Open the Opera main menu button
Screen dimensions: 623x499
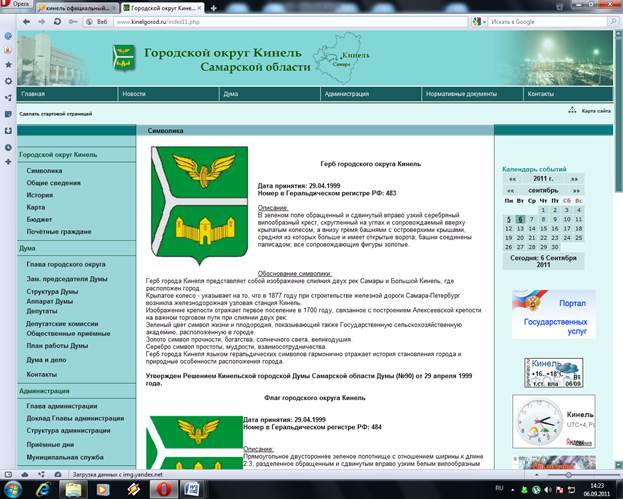(x=20, y=6)
